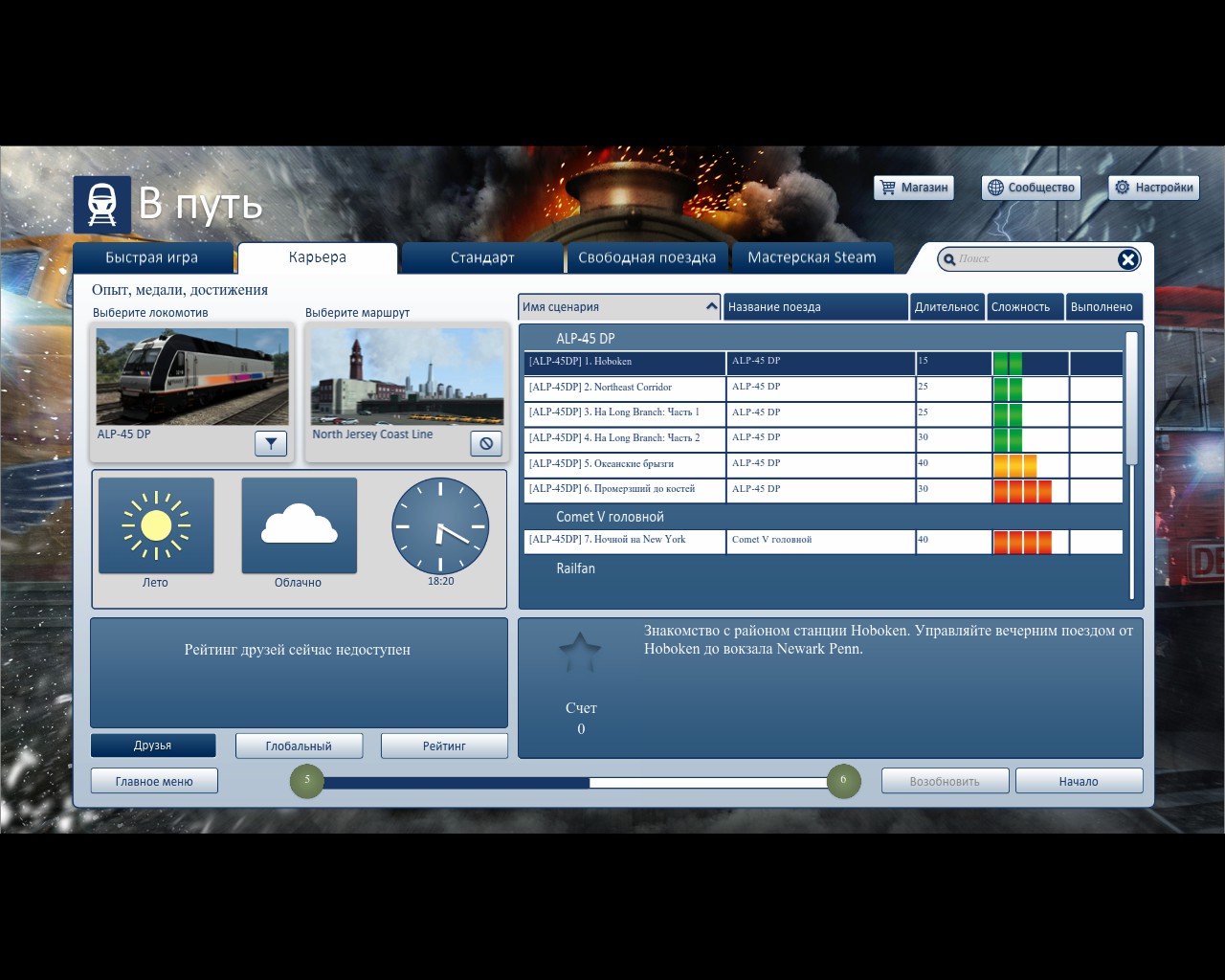
Task: Open the Стандарт tab
Action: coord(482,257)
